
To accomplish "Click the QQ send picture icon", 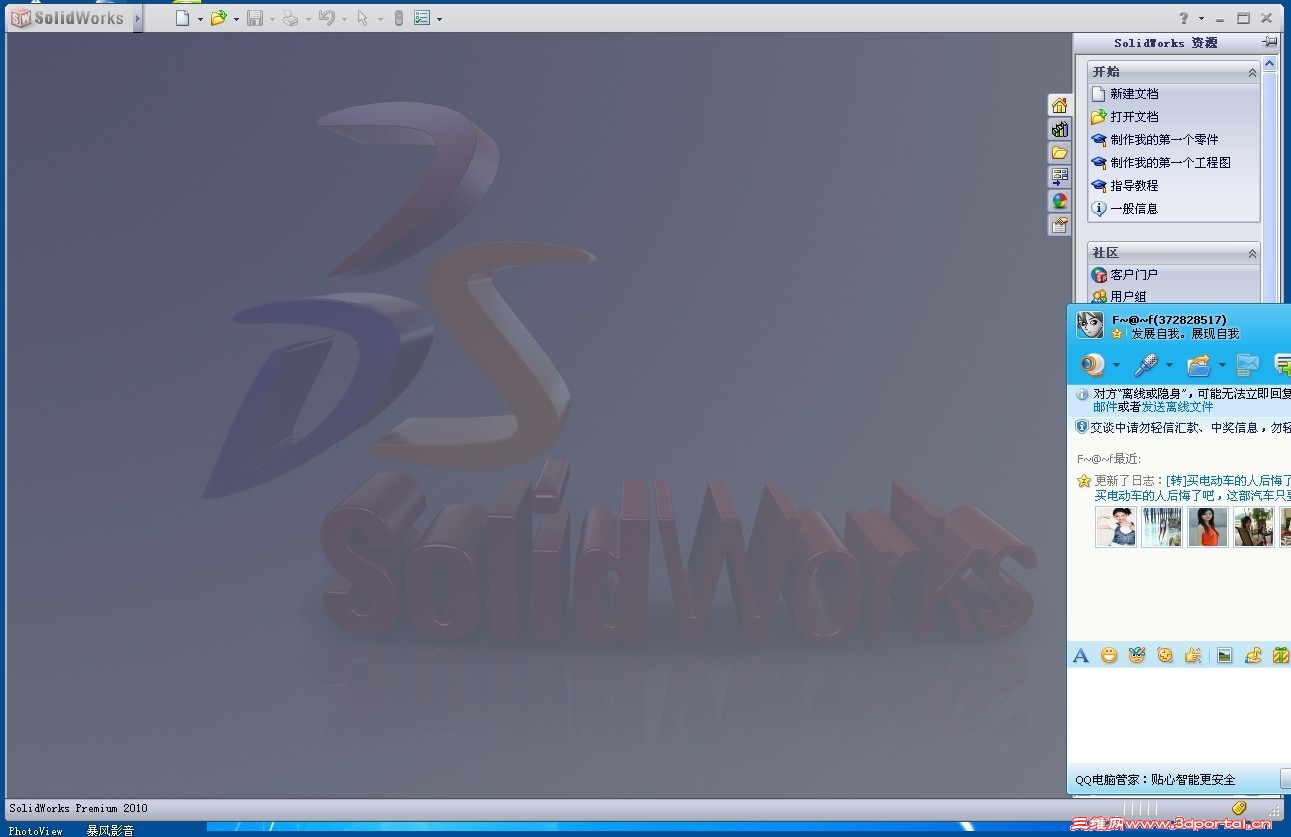I will pos(1224,656).
